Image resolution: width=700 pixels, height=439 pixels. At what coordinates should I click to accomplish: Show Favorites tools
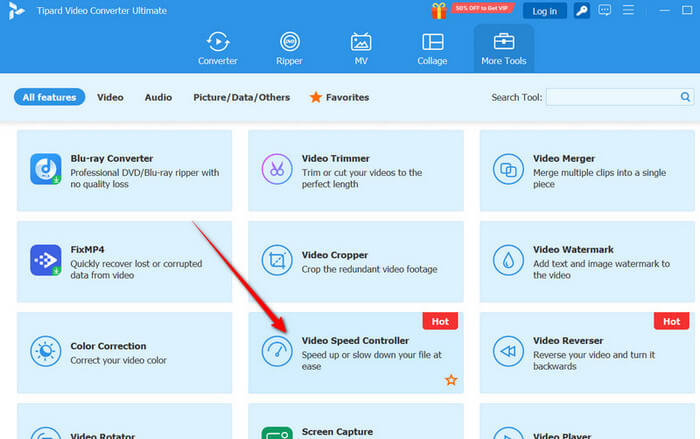(339, 97)
